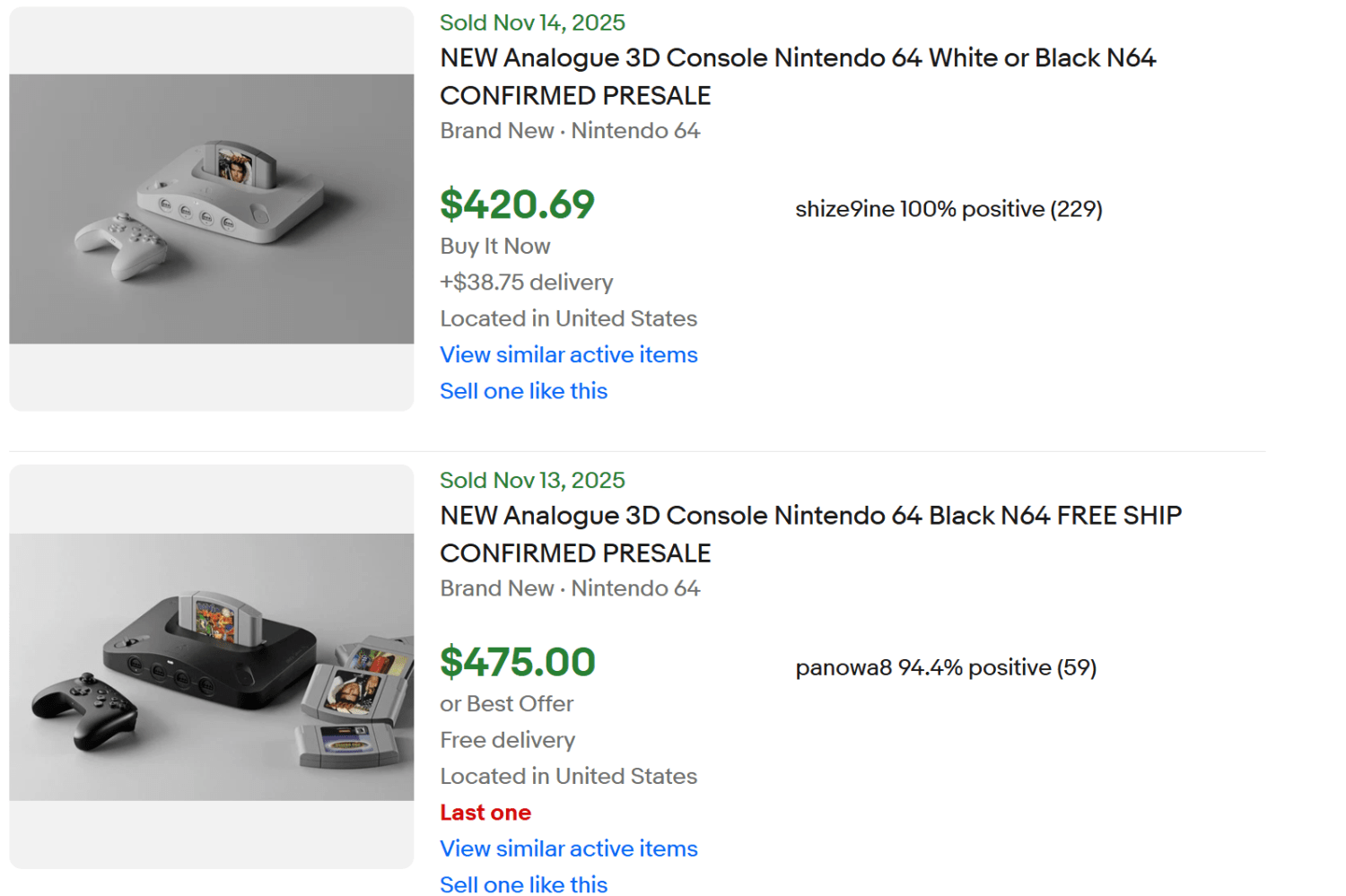Click the or Best Offer label
The width and height of the screenshot is (1346, 896).
pyautogui.click(x=506, y=704)
